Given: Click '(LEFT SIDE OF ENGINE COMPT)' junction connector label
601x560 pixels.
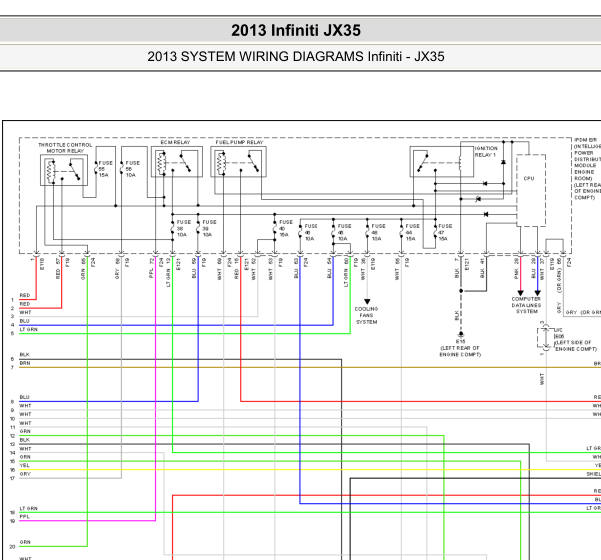Looking at the screenshot, I should (576, 346).
